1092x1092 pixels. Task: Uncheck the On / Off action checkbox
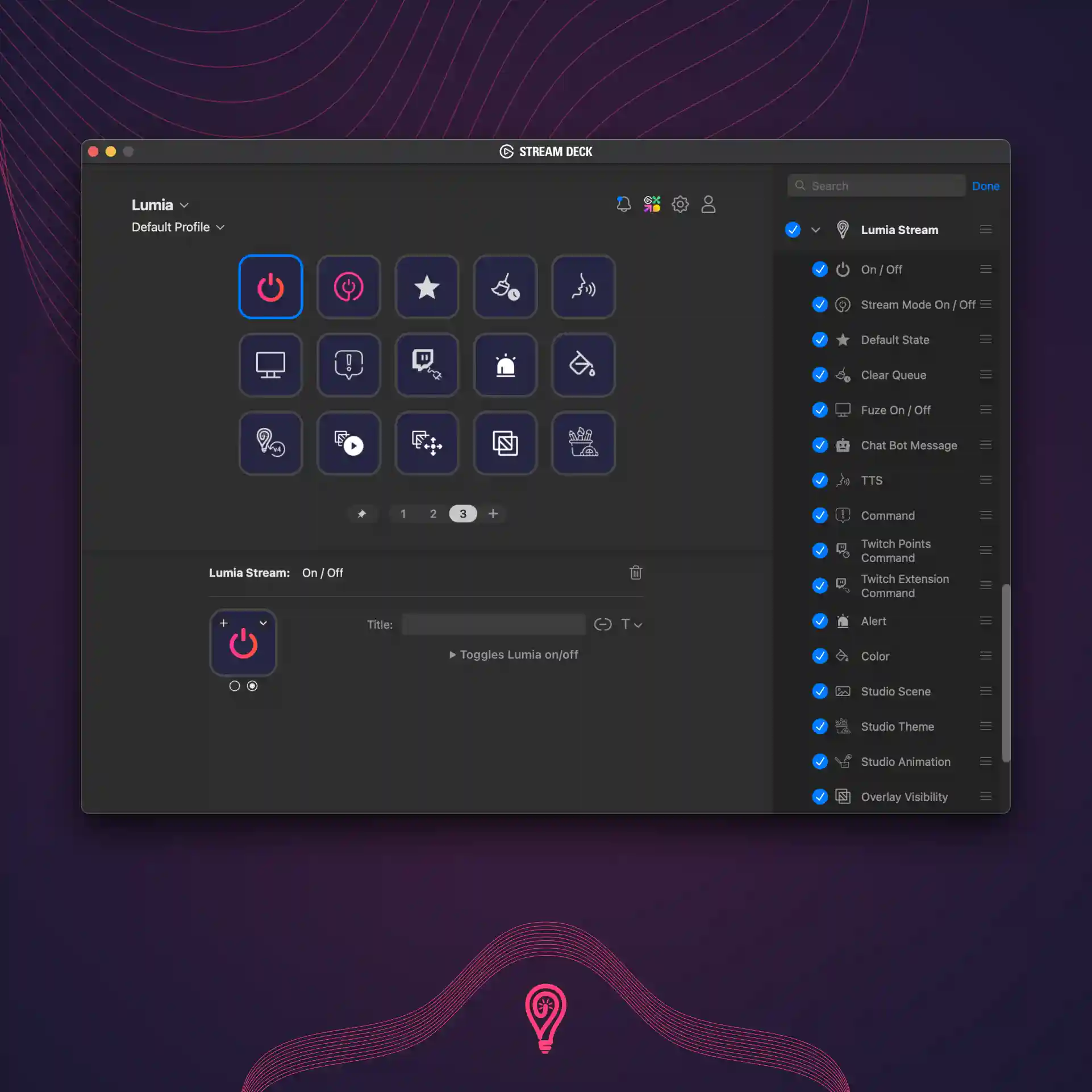pyautogui.click(x=820, y=269)
